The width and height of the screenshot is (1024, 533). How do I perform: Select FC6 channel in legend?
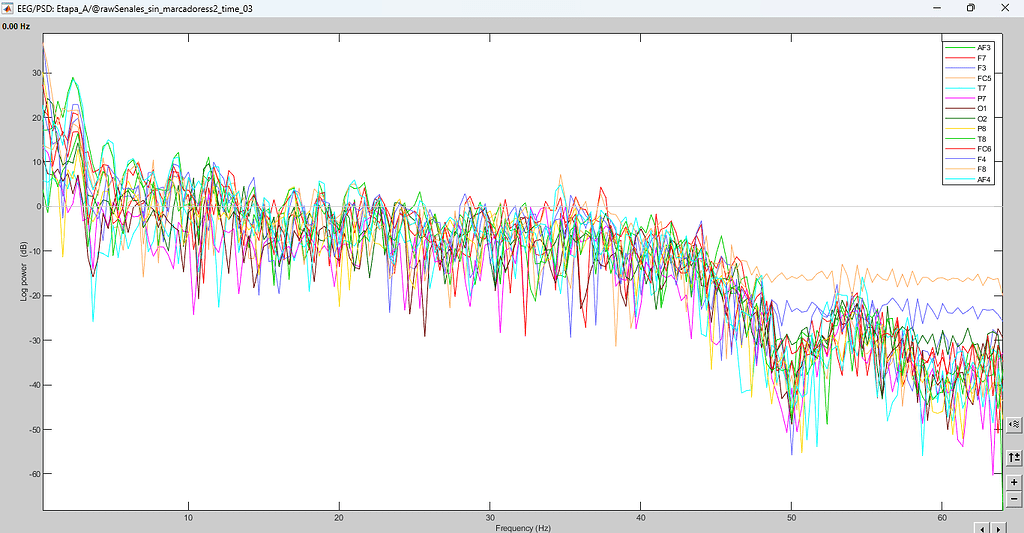point(984,149)
